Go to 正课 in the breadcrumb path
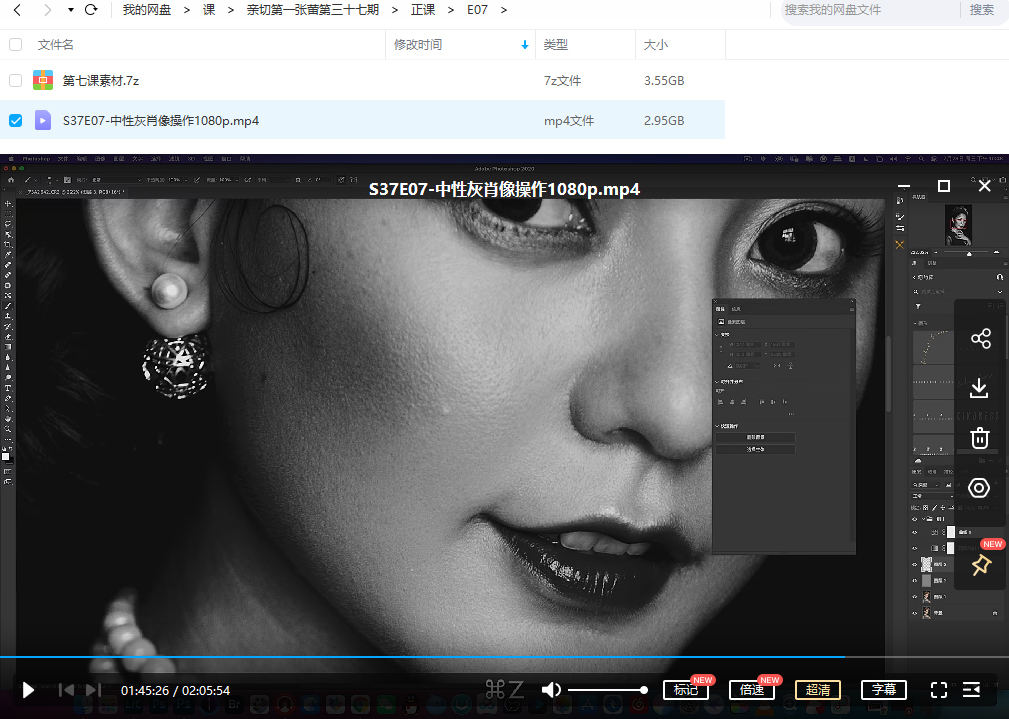The image size is (1009, 719). pos(423,10)
